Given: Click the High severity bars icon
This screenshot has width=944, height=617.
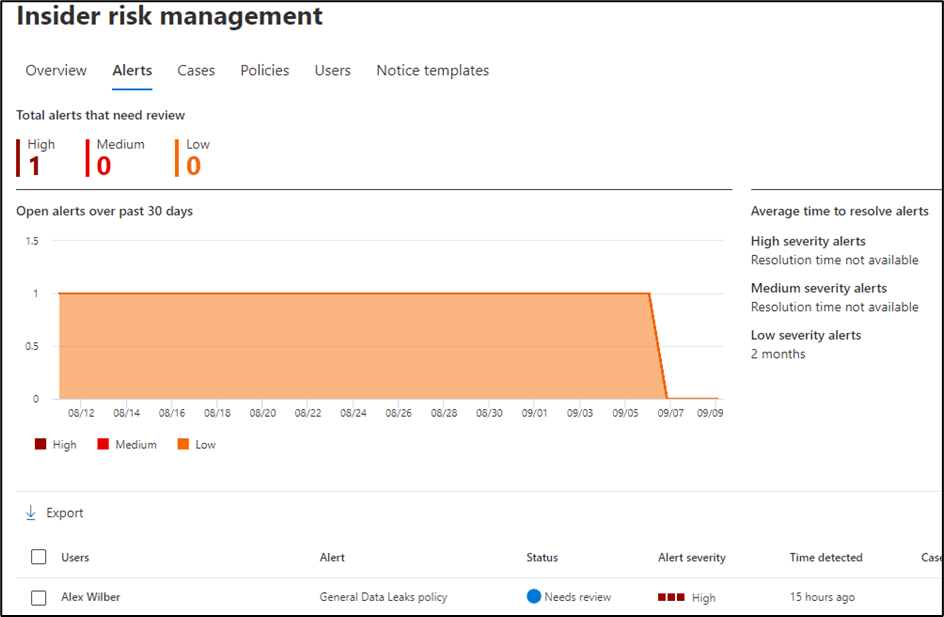Looking at the screenshot, I should 670,597.
